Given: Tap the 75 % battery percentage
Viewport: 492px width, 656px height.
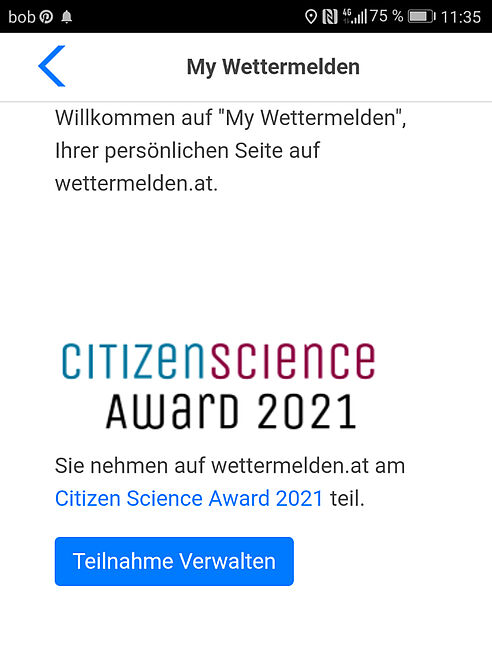Looking at the screenshot, I should (x=386, y=16).
